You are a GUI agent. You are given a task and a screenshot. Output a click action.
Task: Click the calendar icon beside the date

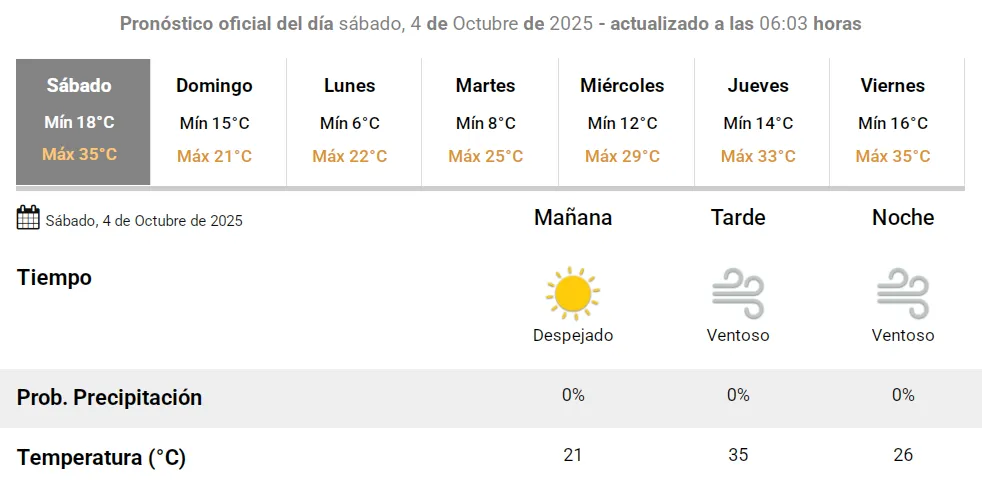click(x=28, y=218)
